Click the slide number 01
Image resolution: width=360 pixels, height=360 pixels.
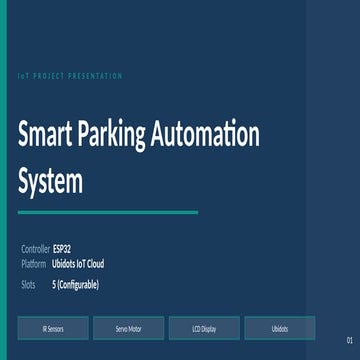click(349, 341)
